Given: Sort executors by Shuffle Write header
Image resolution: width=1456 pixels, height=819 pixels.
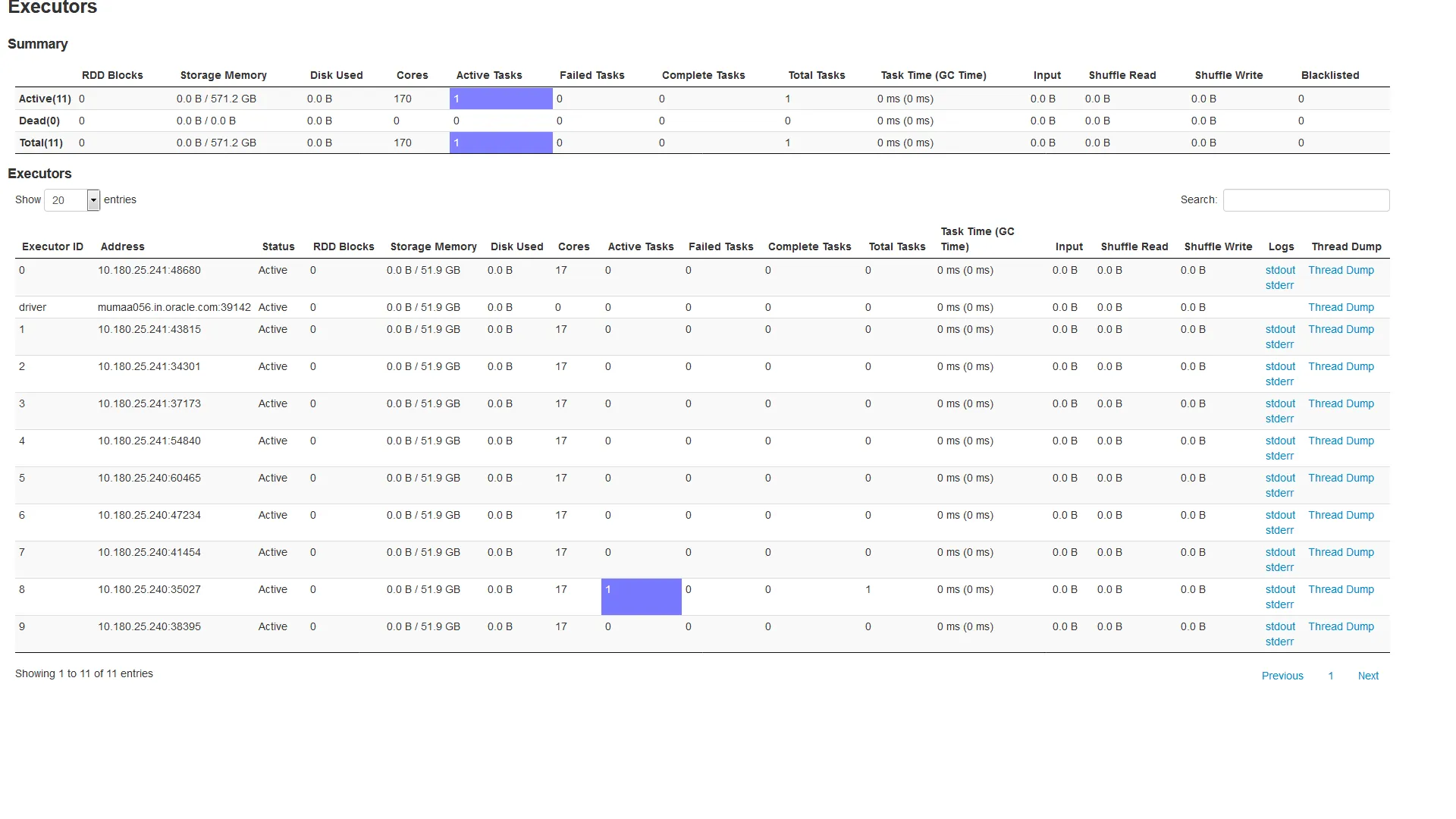Looking at the screenshot, I should tap(1218, 247).
